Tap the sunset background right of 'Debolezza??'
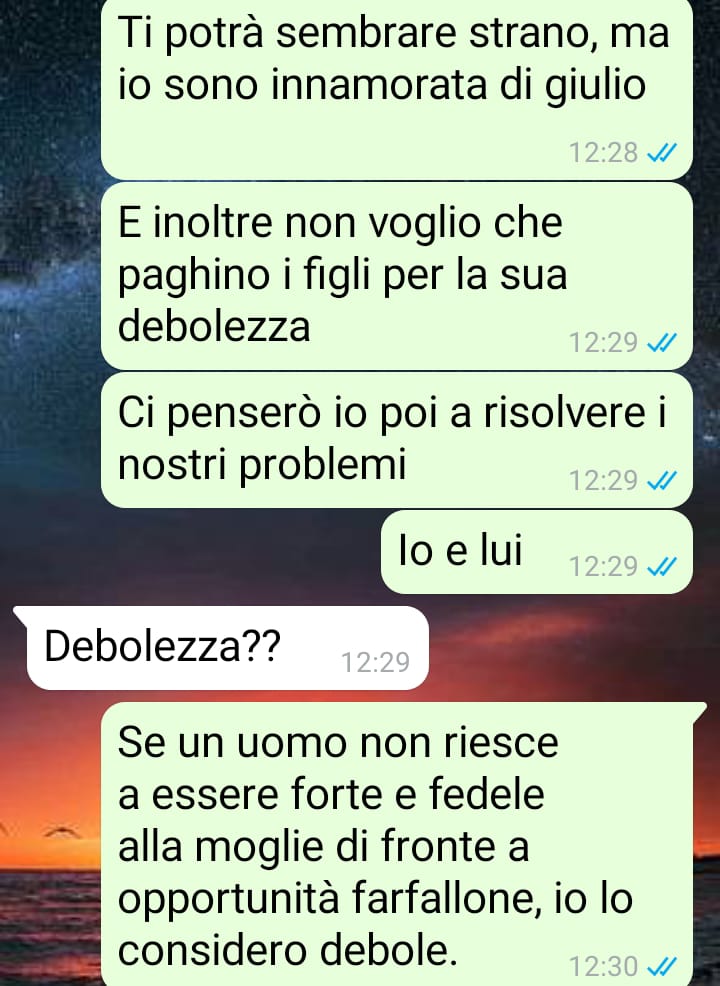This screenshot has height=986, width=720. click(x=566, y=648)
